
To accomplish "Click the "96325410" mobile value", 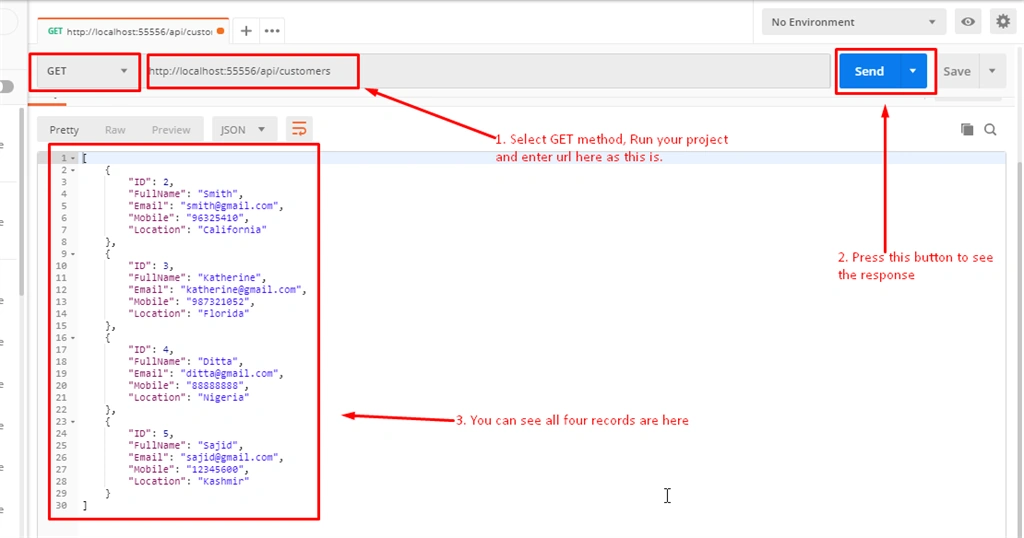I will point(215,217).
